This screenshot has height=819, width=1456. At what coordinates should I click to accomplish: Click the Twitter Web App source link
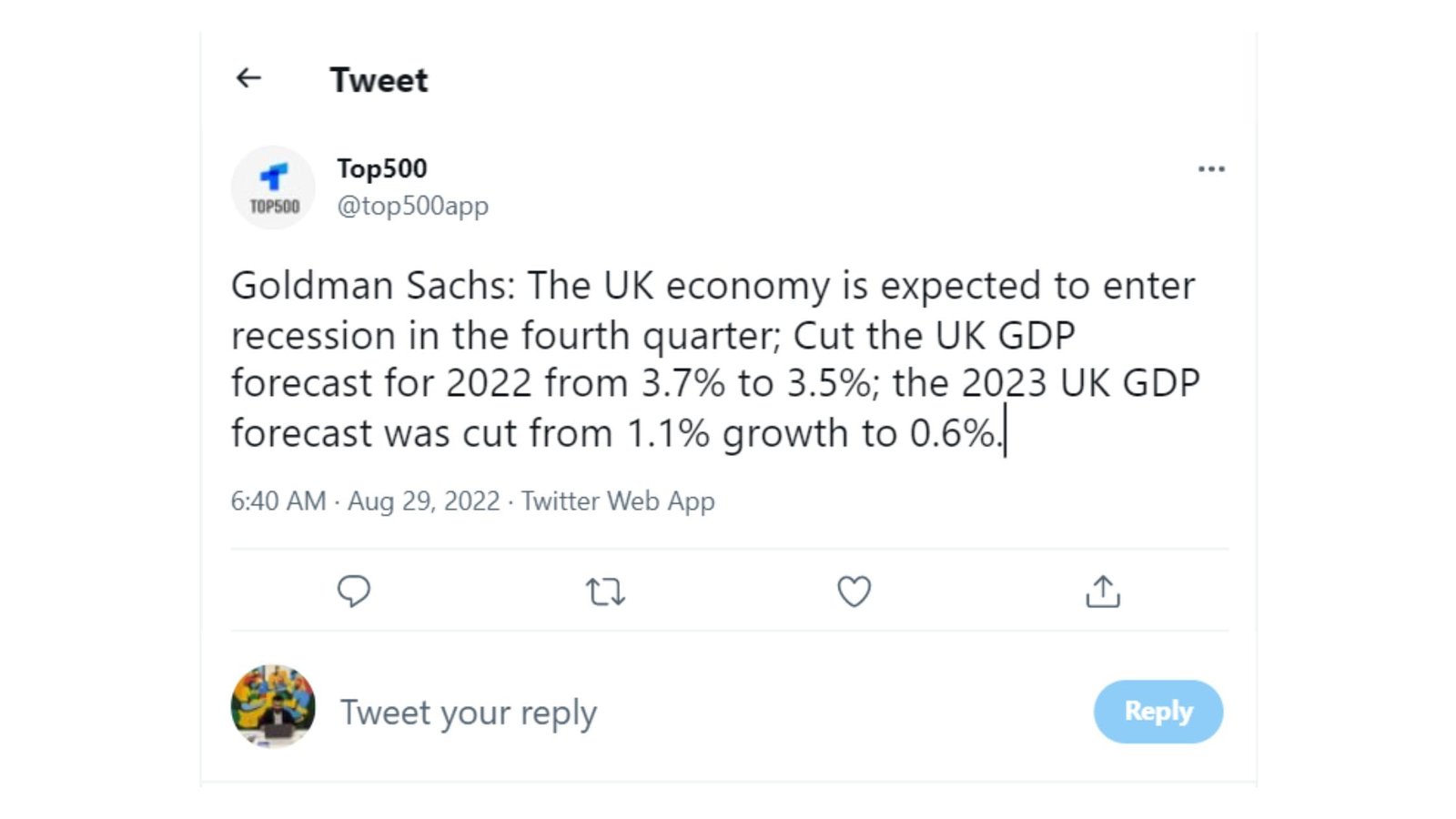[618, 501]
